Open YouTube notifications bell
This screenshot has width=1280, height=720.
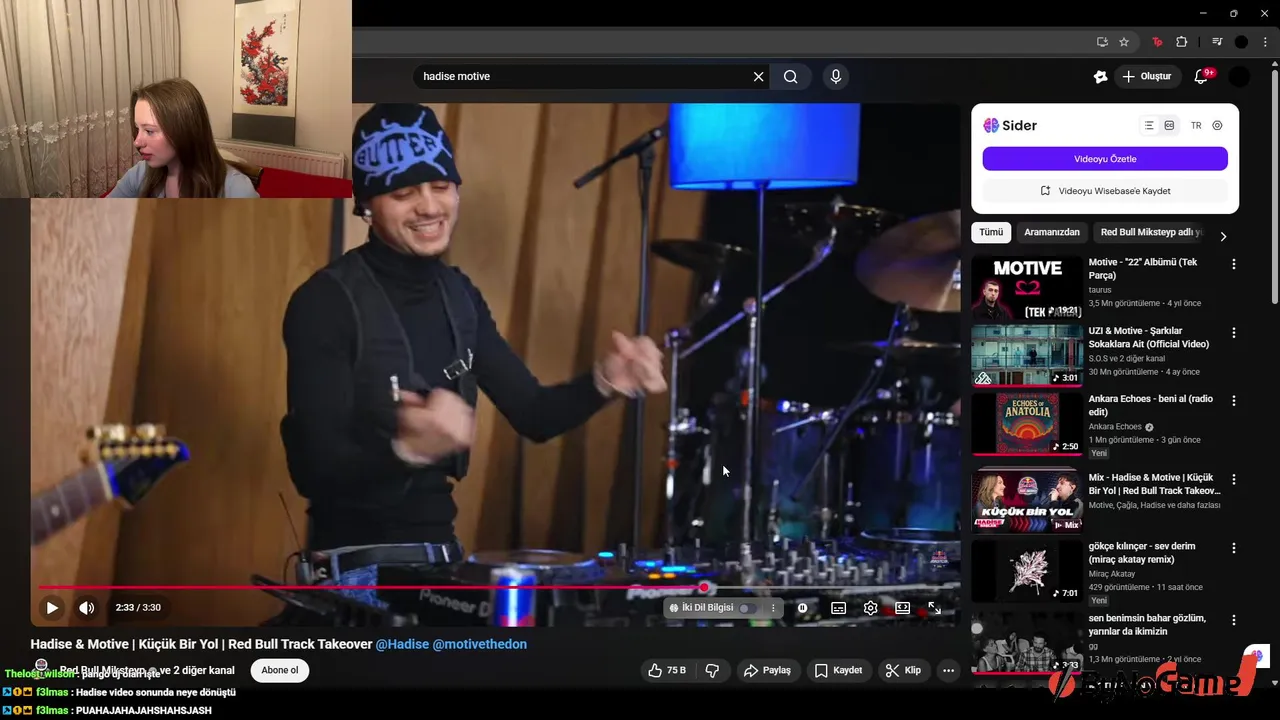[1202, 76]
